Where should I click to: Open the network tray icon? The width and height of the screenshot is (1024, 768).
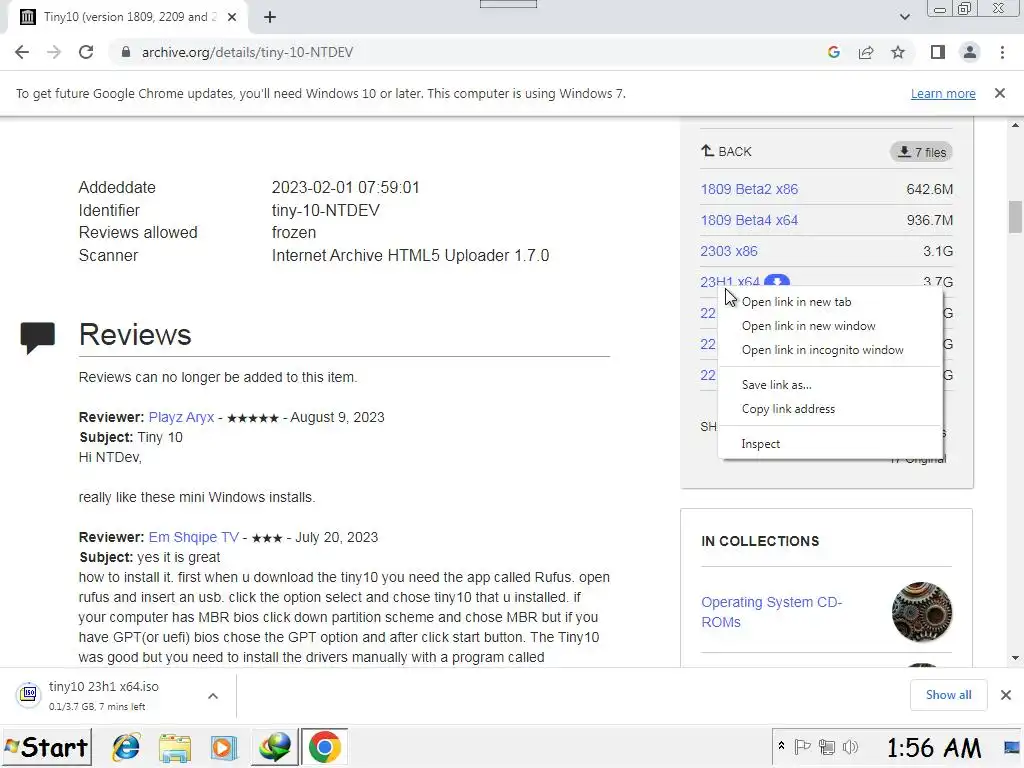[827, 747]
